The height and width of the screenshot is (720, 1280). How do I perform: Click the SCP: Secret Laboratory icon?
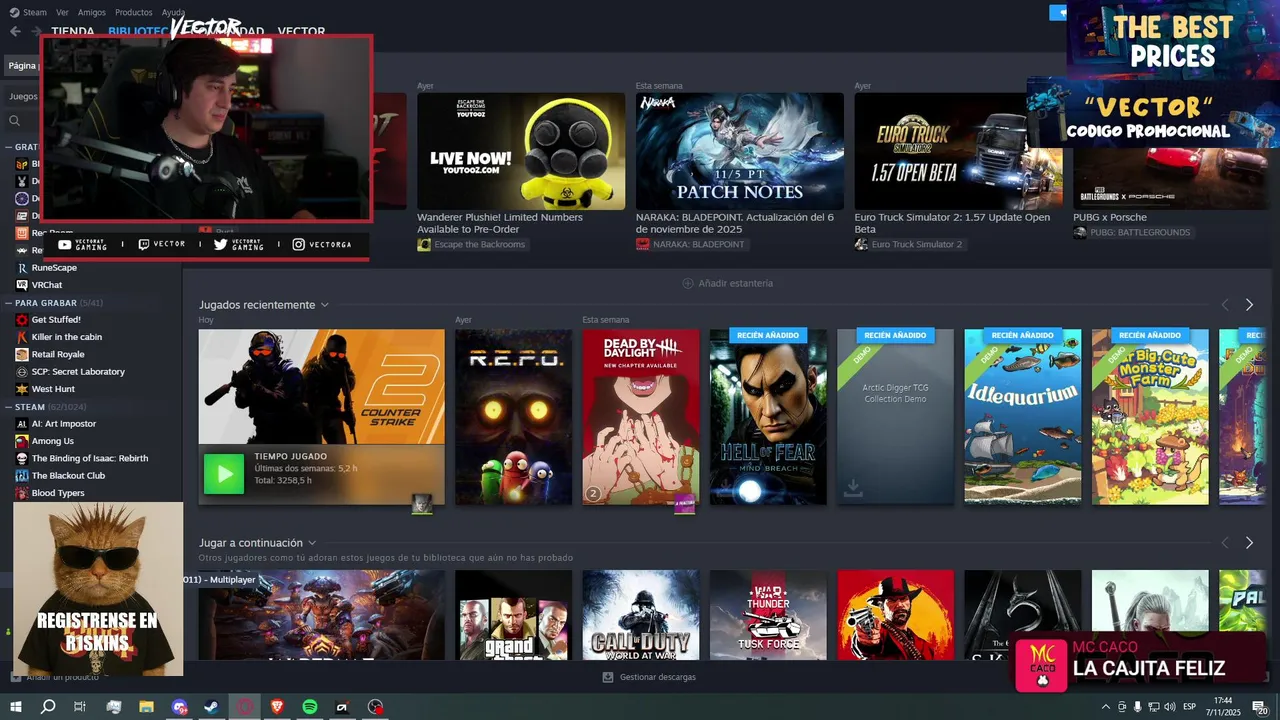(x=22, y=372)
